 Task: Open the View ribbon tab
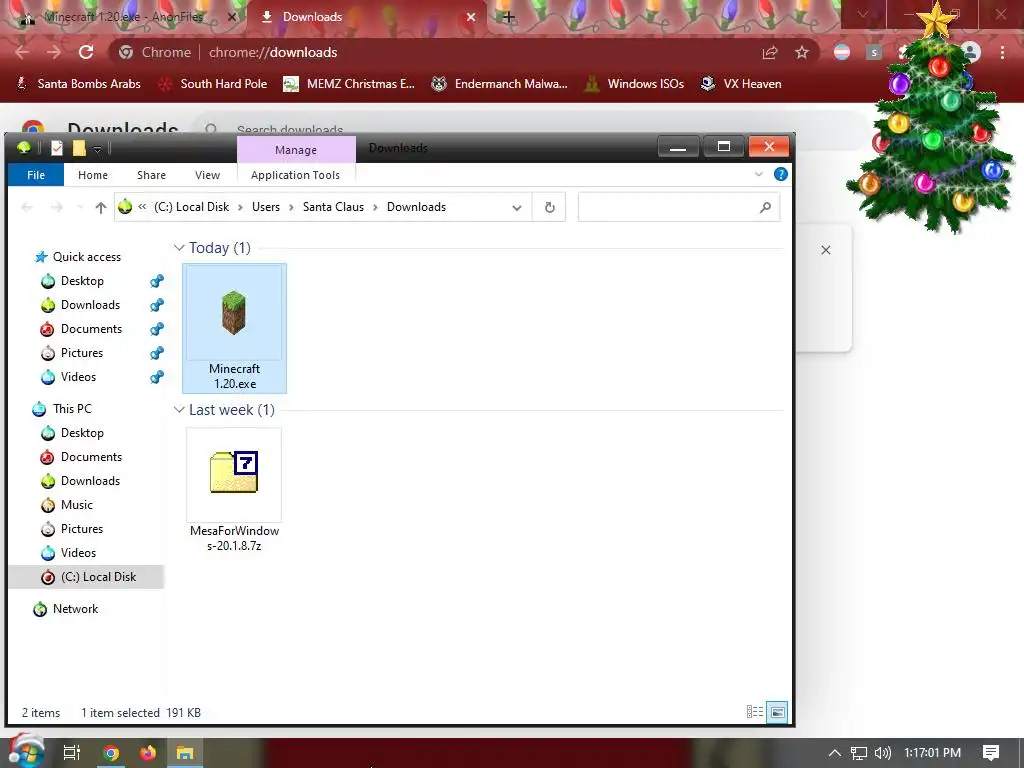pyautogui.click(x=207, y=174)
